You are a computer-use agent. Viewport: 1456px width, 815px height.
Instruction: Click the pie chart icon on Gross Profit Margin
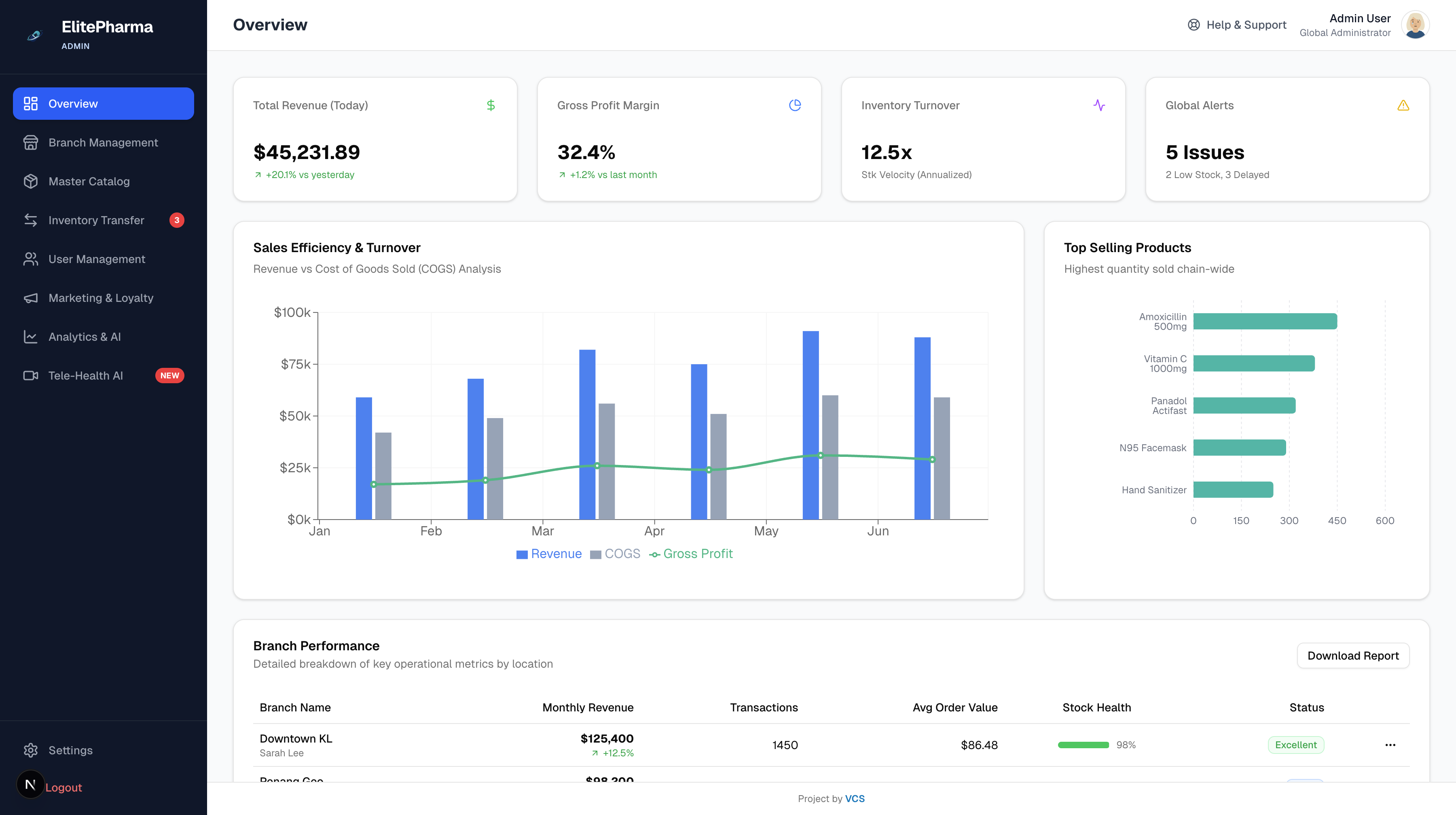(795, 105)
